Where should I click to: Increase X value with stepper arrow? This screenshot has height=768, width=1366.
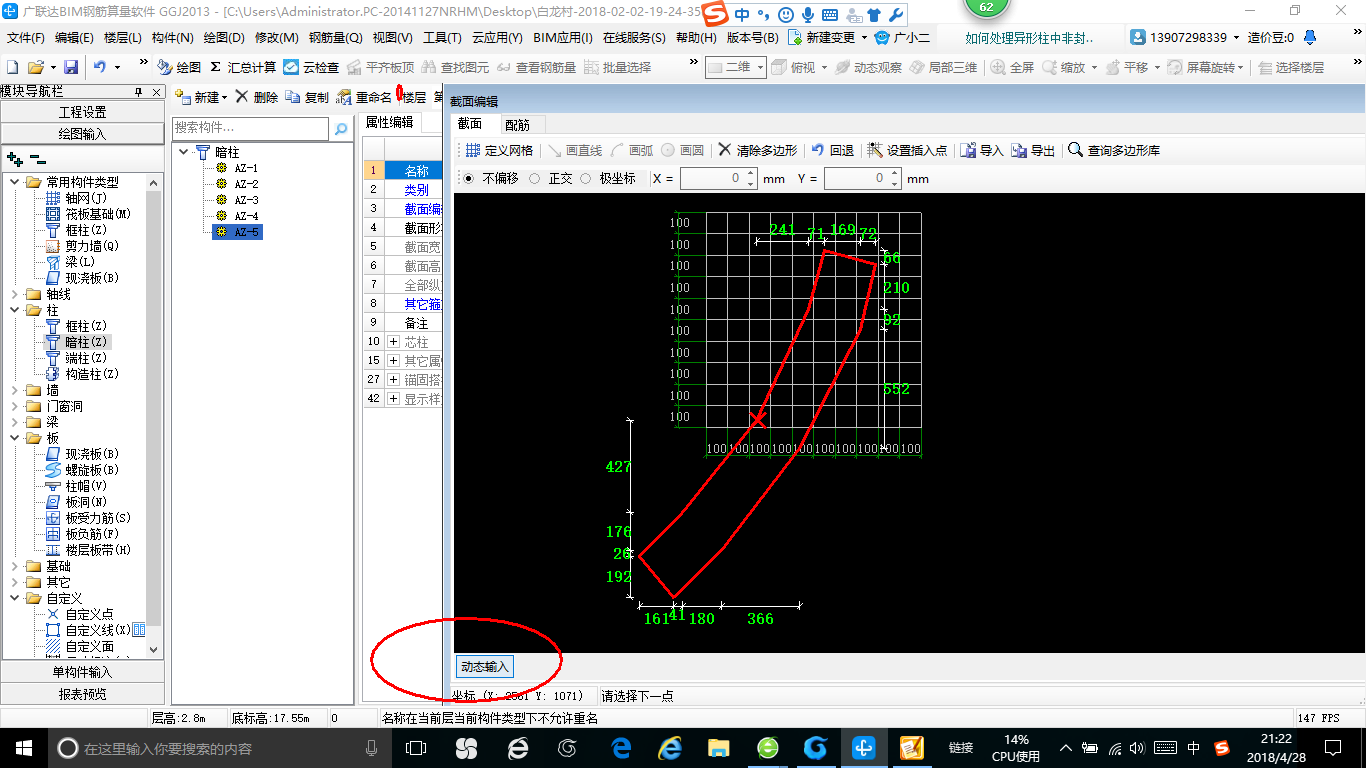(751, 174)
